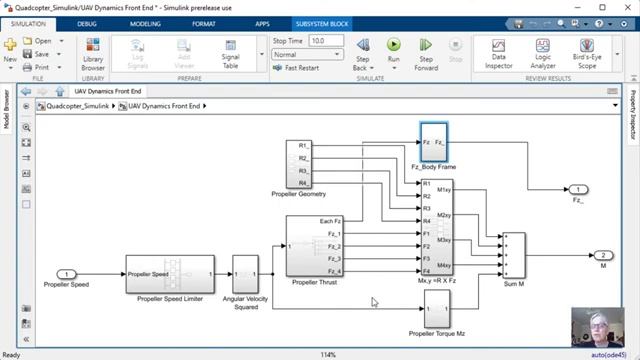The height and width of the screenshot is (360, 640).
Task: Click the image palette icon
Action: 26,189
